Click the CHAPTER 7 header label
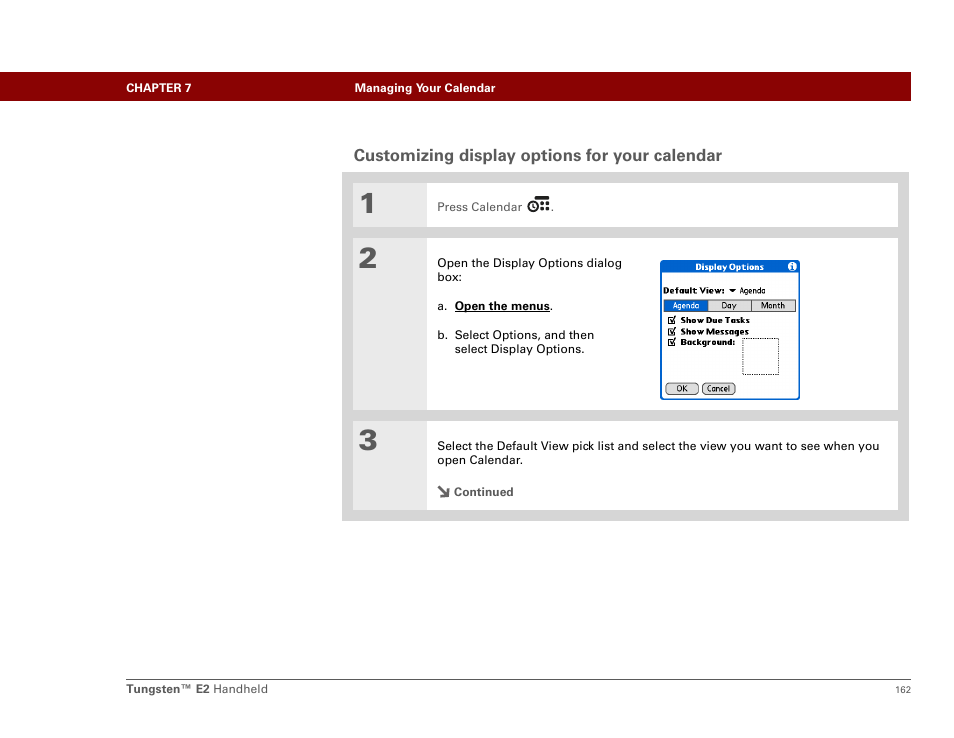 pyautogui.click(x=158, y=88)
